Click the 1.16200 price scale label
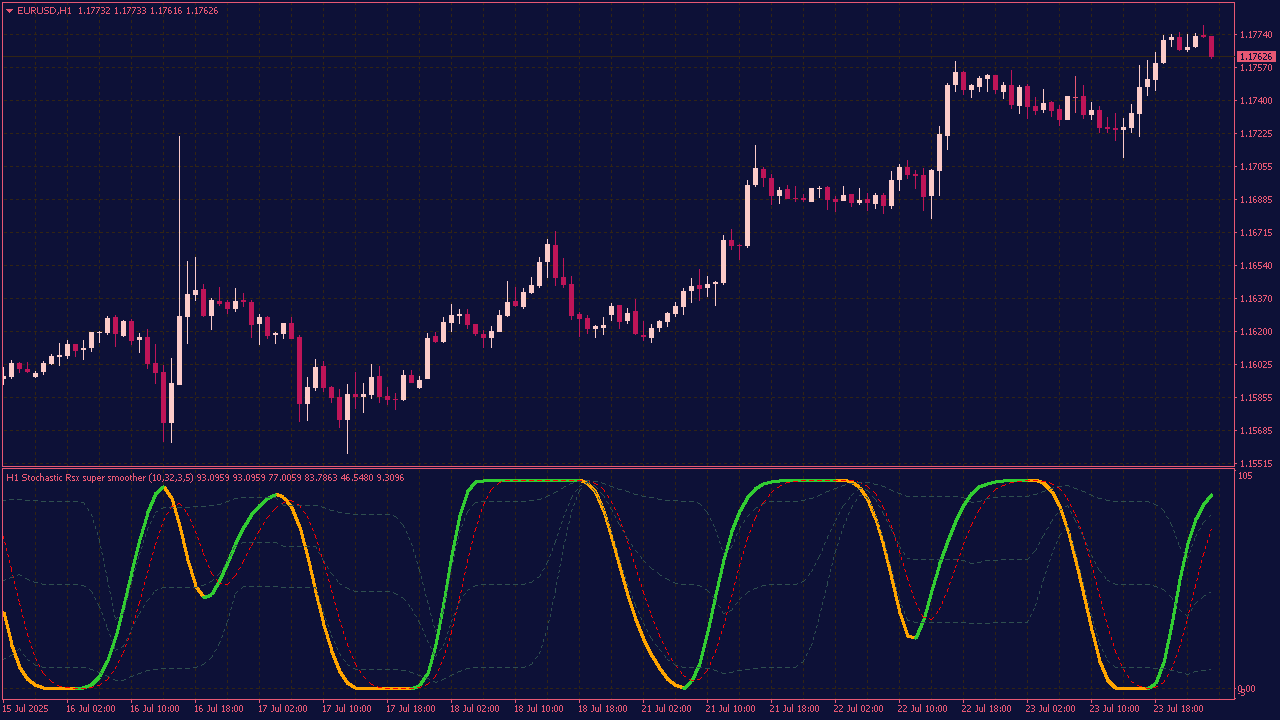 [1255, 332]
